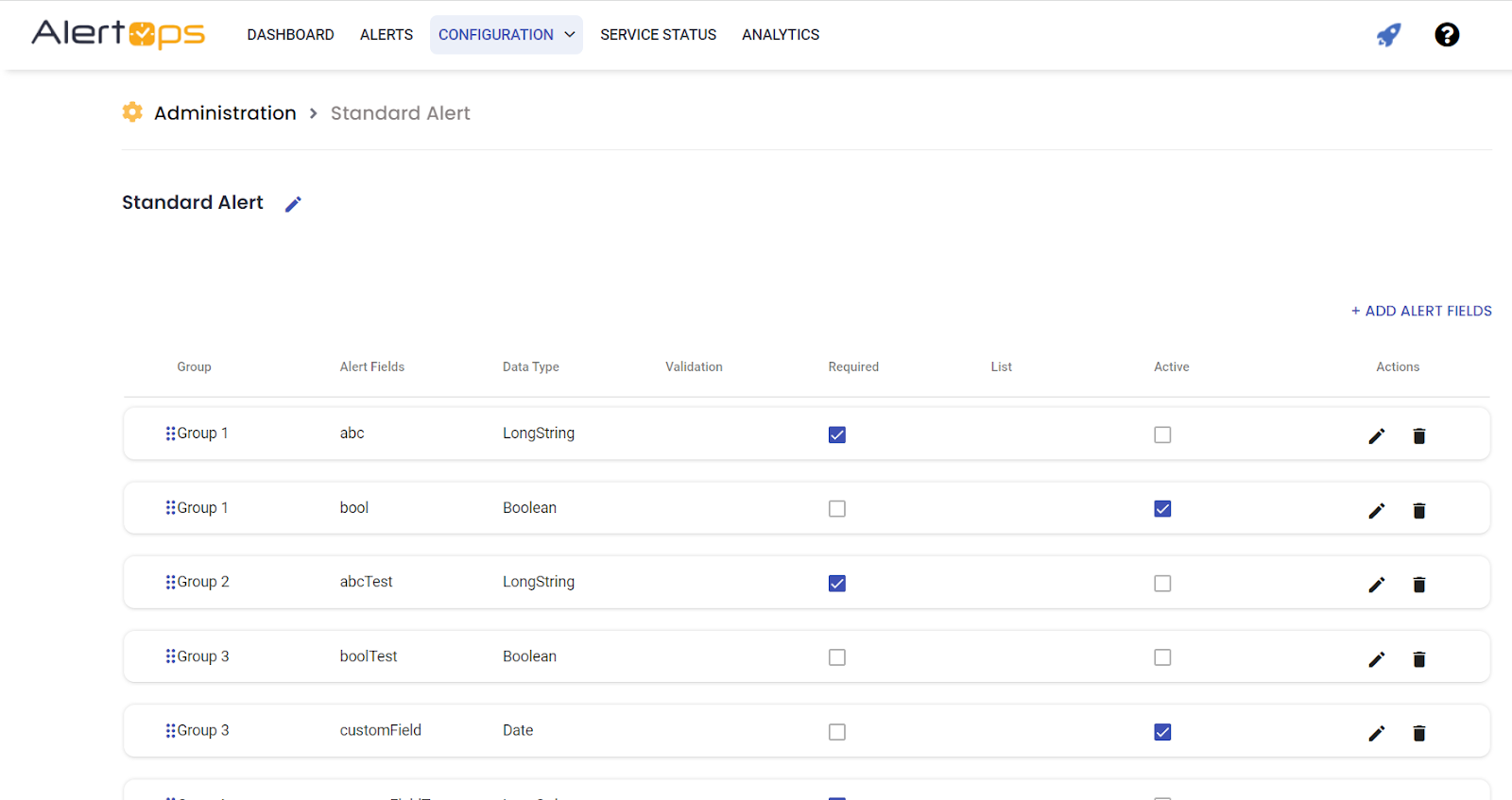Image resolution: width=1512 pixels, height=800 pixels.
Task: Uncheck Required checkbox for abc field
Action: 836,434
